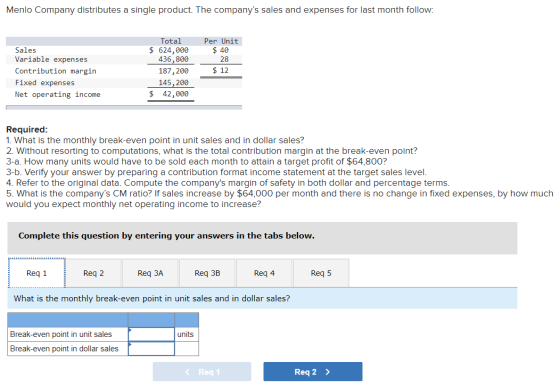
Task: Switch to the Req 2 tab
Action: click(x=94, y=273)
